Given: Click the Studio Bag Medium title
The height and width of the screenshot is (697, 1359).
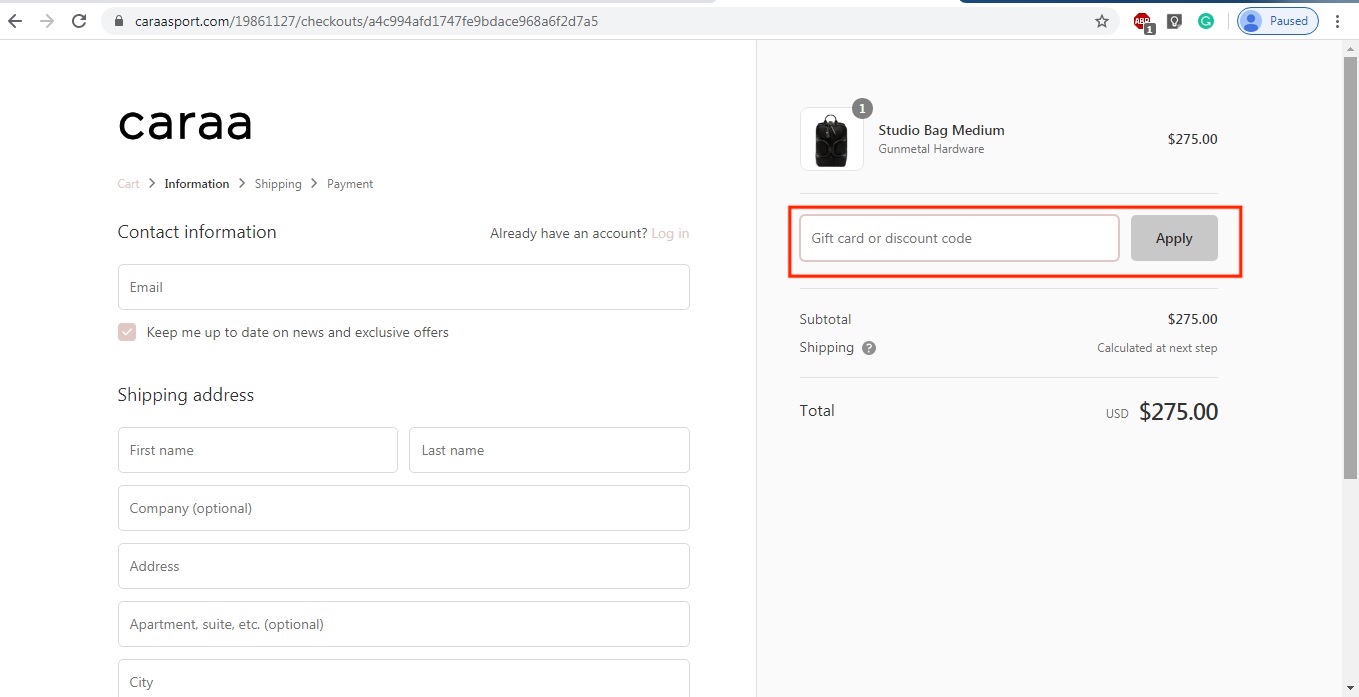Looking at the screenshot, I should [x=941, y=130].
